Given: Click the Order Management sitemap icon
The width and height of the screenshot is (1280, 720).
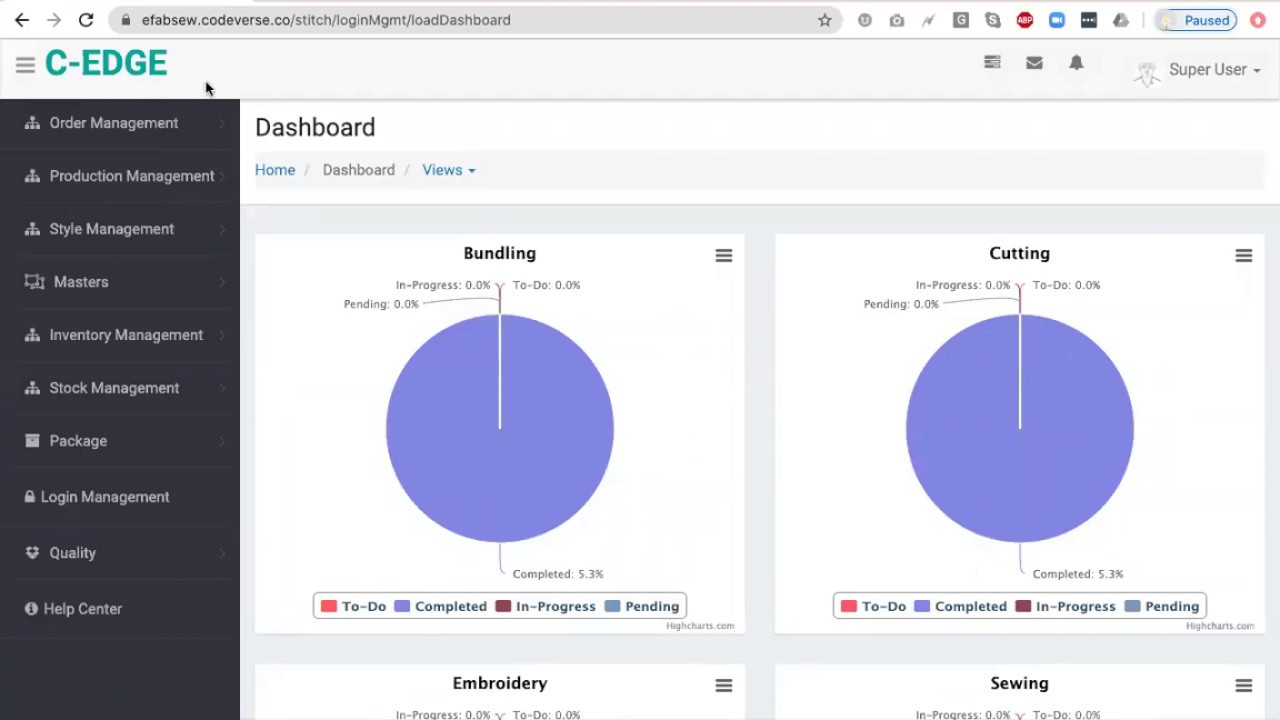Looking at the screenshot, I should [x=32, y=123].
